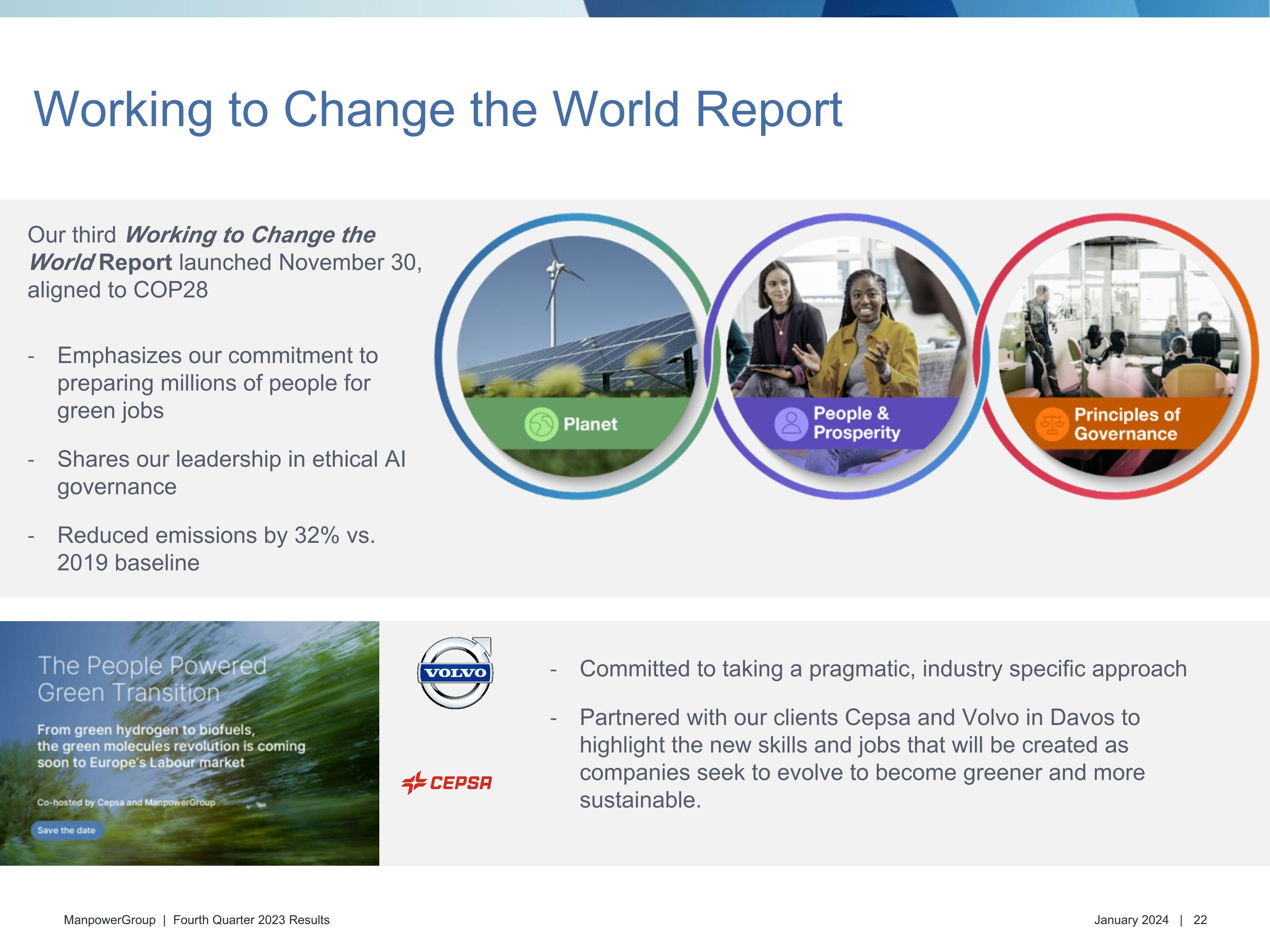The width and height of the screenshot is (1270, 952).
Task: Click the Governance scales icon
Action: (1052, 424)
